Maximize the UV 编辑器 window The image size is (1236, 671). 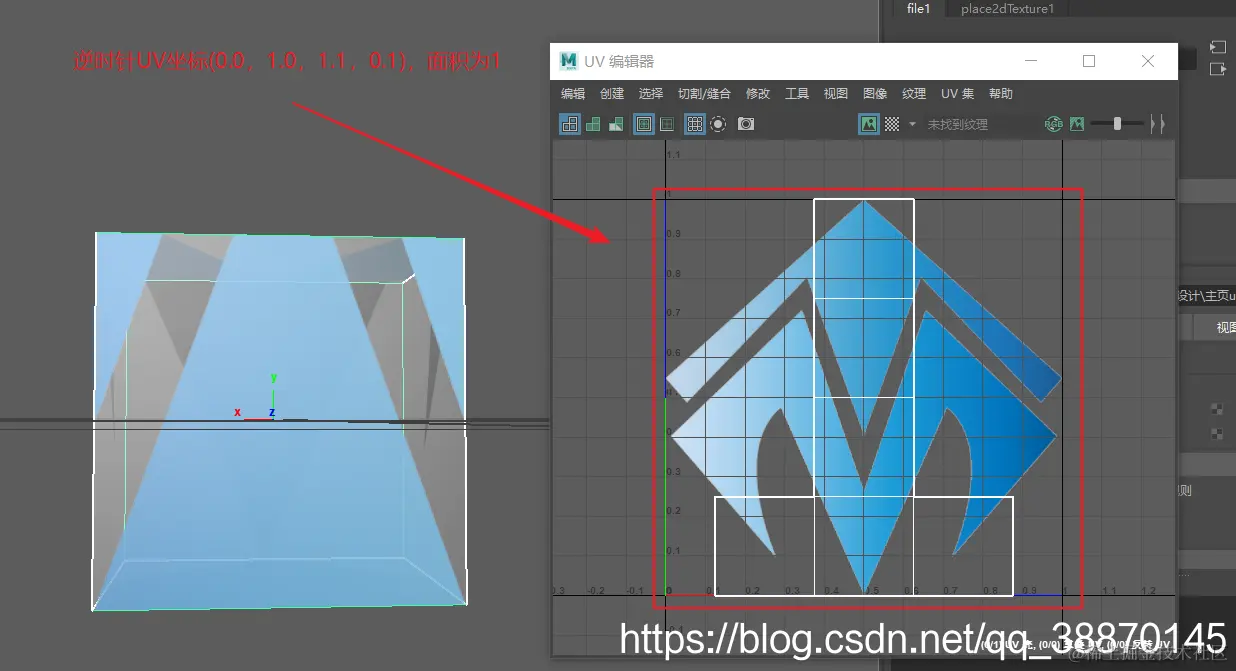coord(1089,61)
